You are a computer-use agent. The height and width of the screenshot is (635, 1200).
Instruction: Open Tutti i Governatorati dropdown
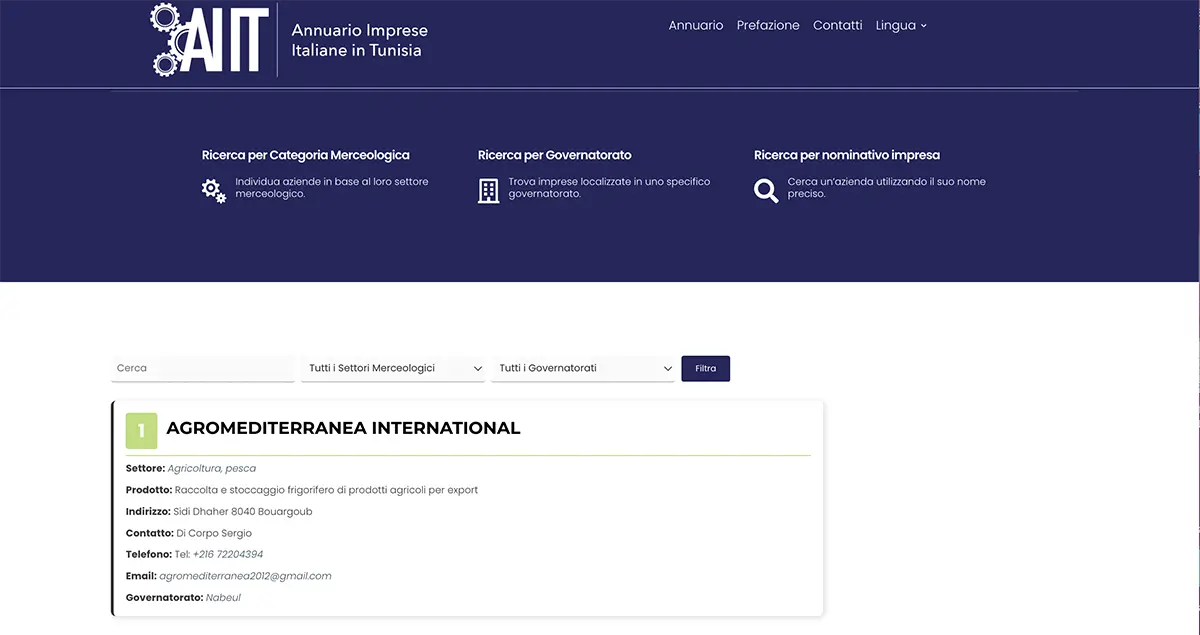tap(584, 368)
